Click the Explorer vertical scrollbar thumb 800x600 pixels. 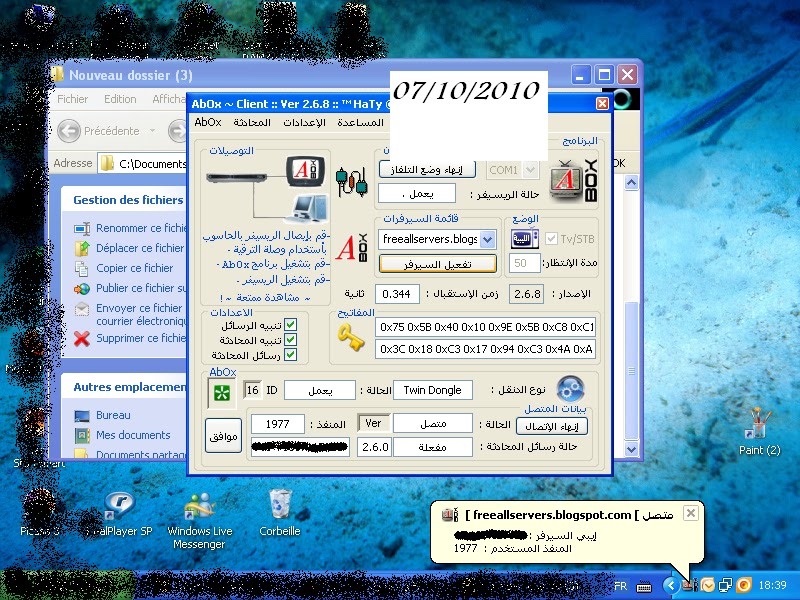tap(631, 371)
